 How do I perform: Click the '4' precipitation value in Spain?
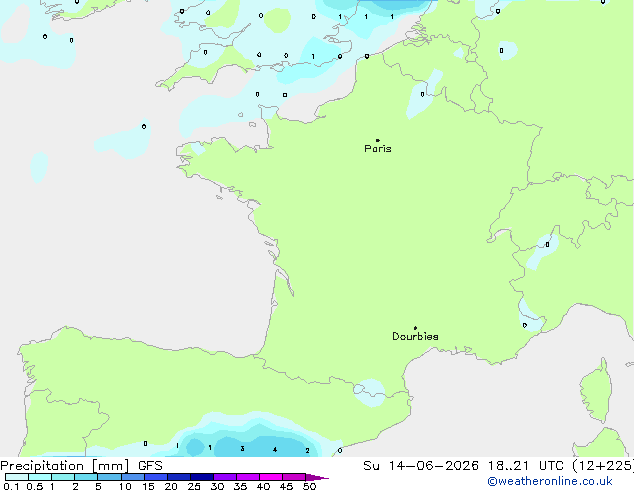(275, 450)
